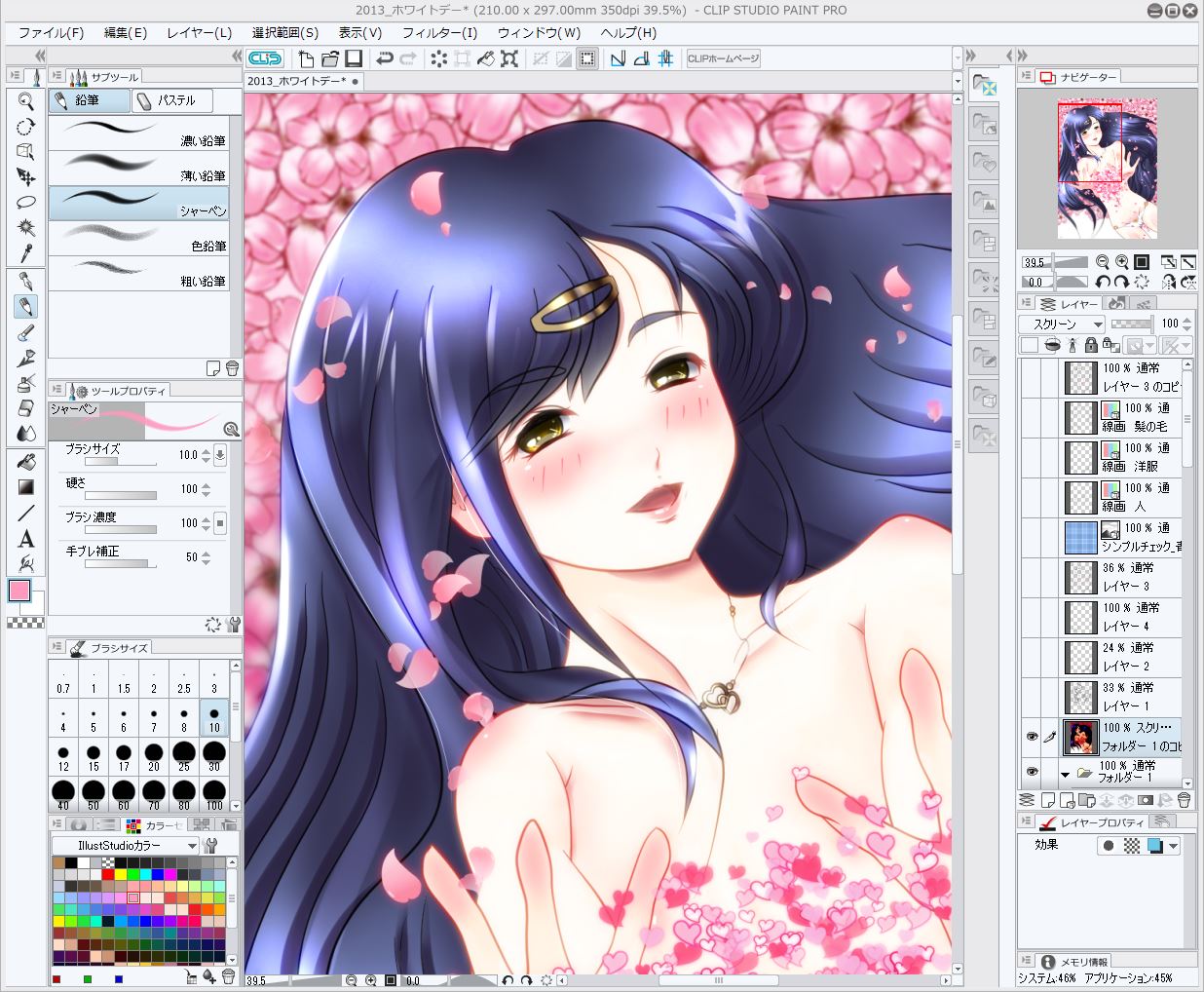Toggle snap to ruler in command bar
This screenshot has width=1204, height=992.
(x=618, y=58)
